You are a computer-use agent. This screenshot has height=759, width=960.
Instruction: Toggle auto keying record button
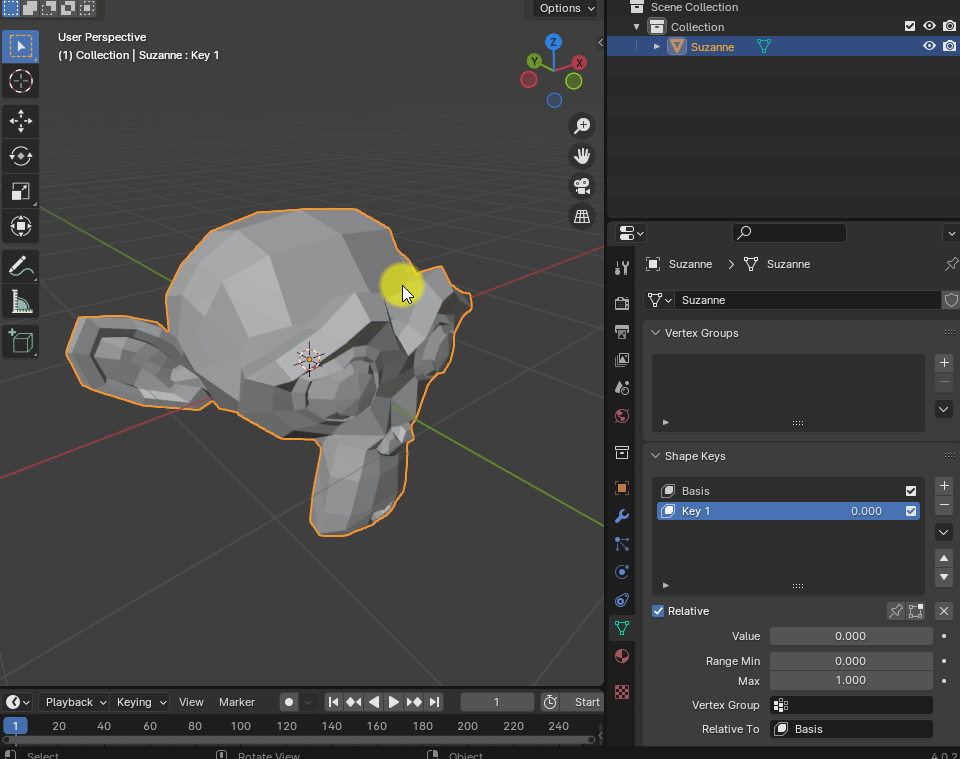pyautogui.click(x=289, y=702)
